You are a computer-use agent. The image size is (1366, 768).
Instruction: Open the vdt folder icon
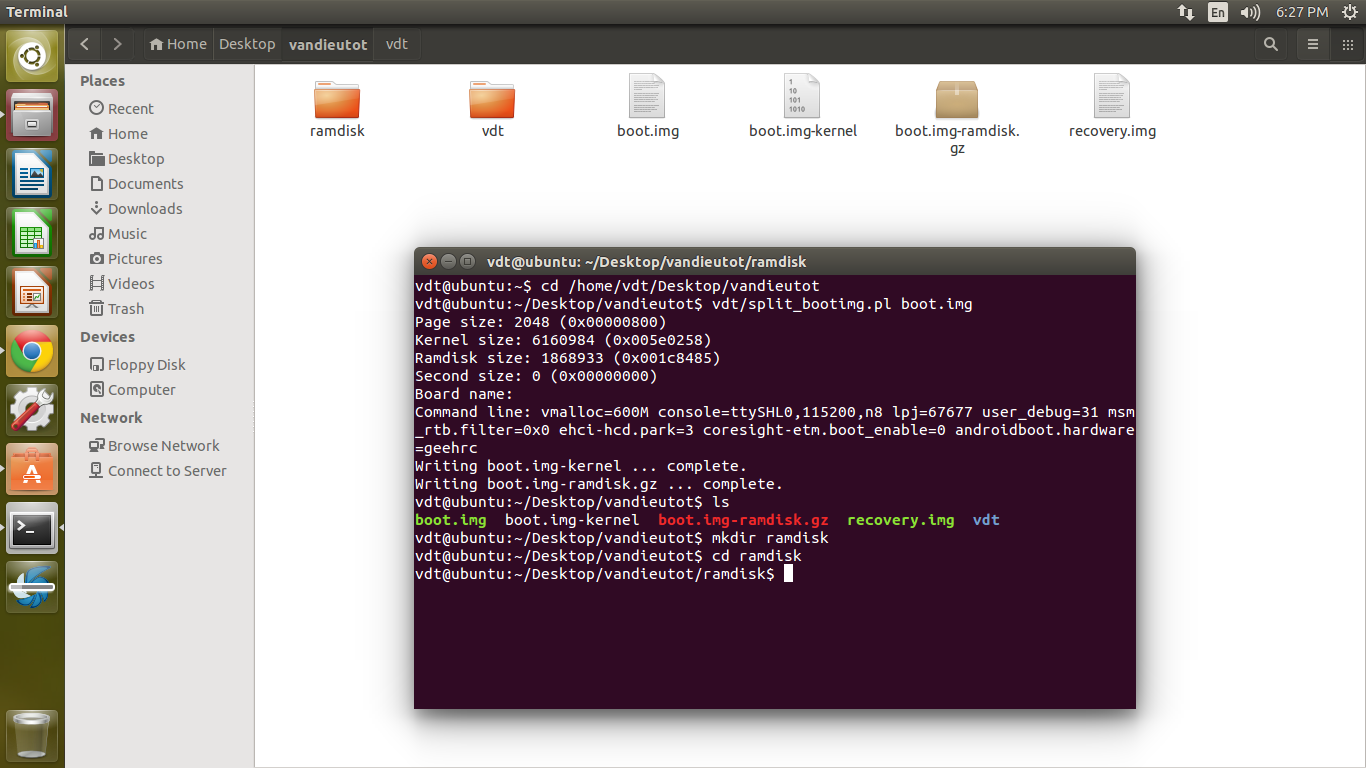(x=492, y=100)
